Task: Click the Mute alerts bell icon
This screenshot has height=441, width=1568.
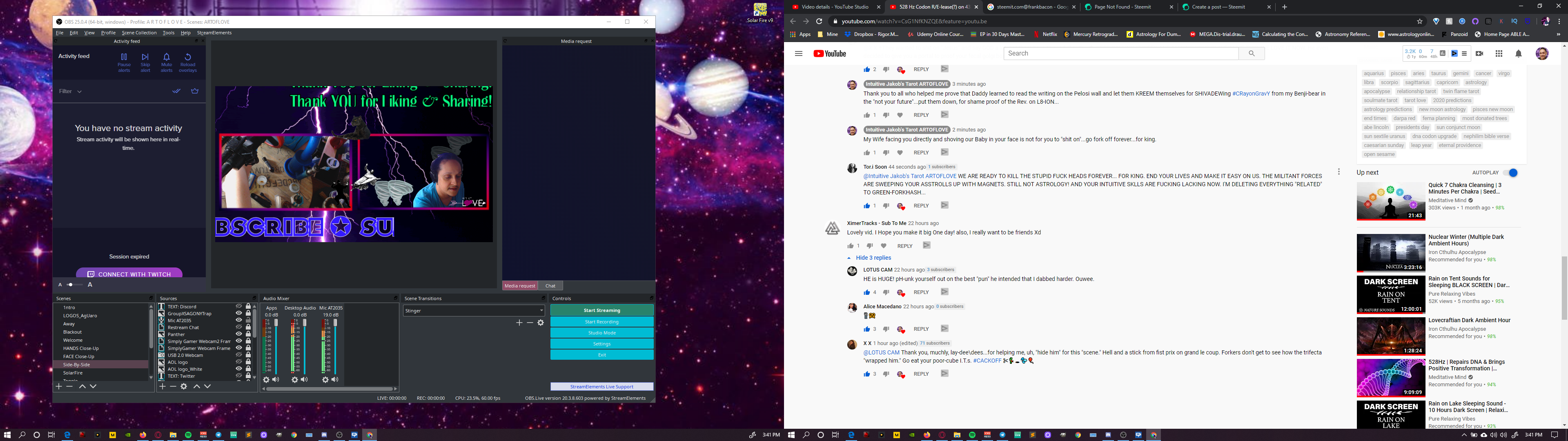Action: (x=166, y=57)
